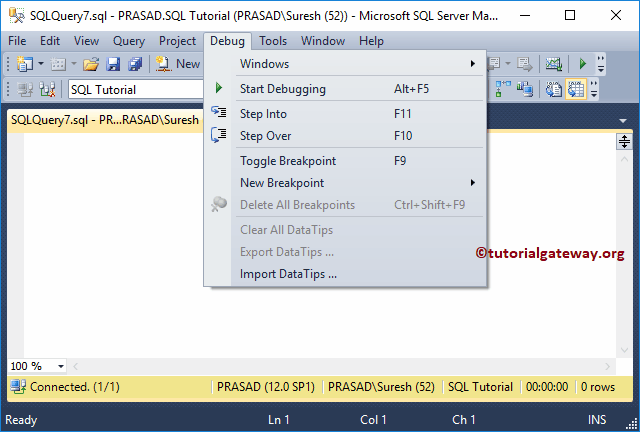Open the second toolbar overflow options arrow
This screenshot has width=640, height=432.
594,89
